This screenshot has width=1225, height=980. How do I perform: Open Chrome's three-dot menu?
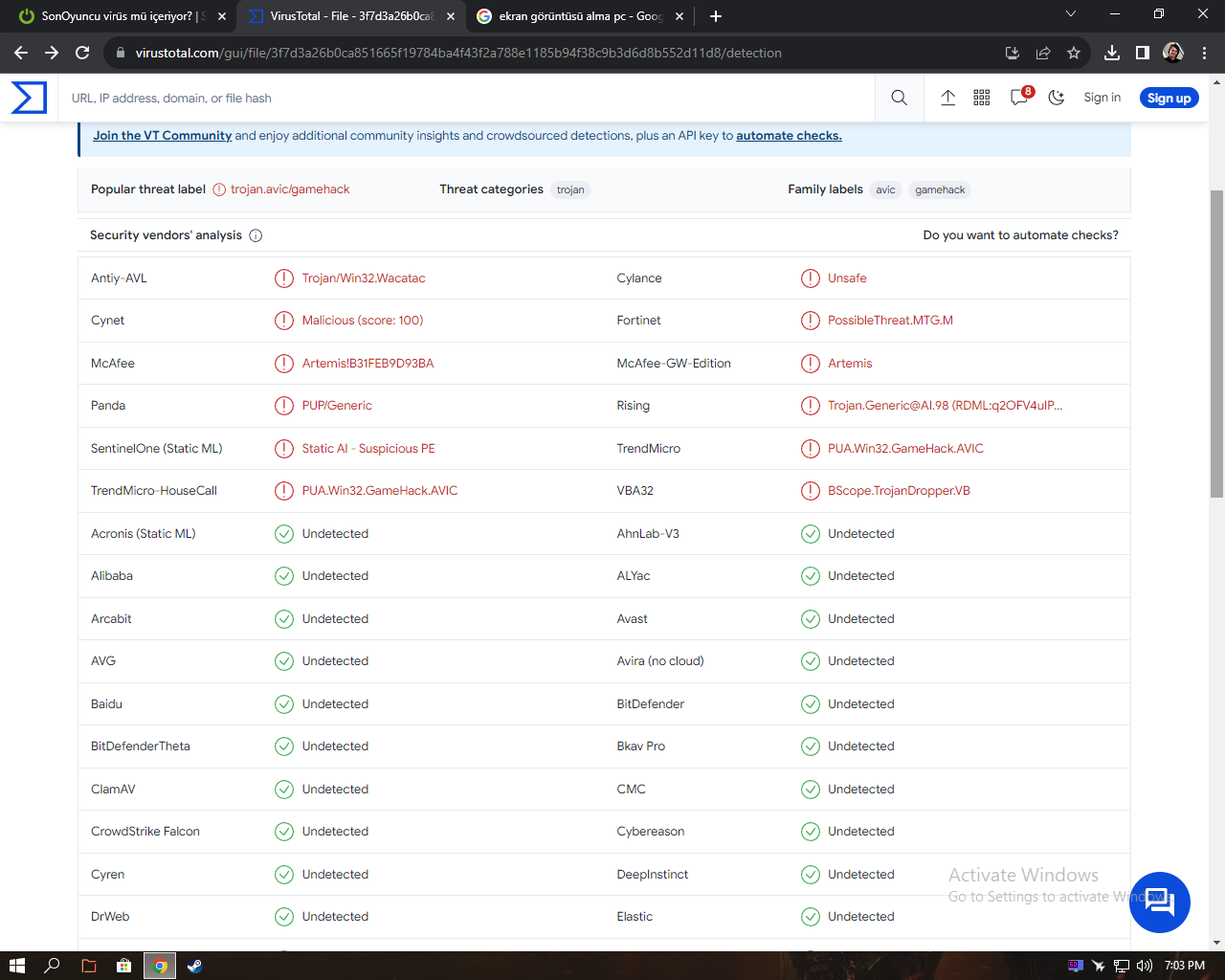tap(1204, 54)
